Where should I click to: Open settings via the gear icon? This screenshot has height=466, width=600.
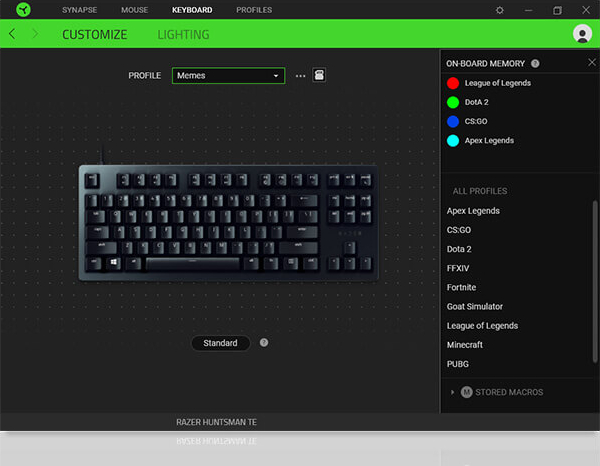click(x=499, y=10)
